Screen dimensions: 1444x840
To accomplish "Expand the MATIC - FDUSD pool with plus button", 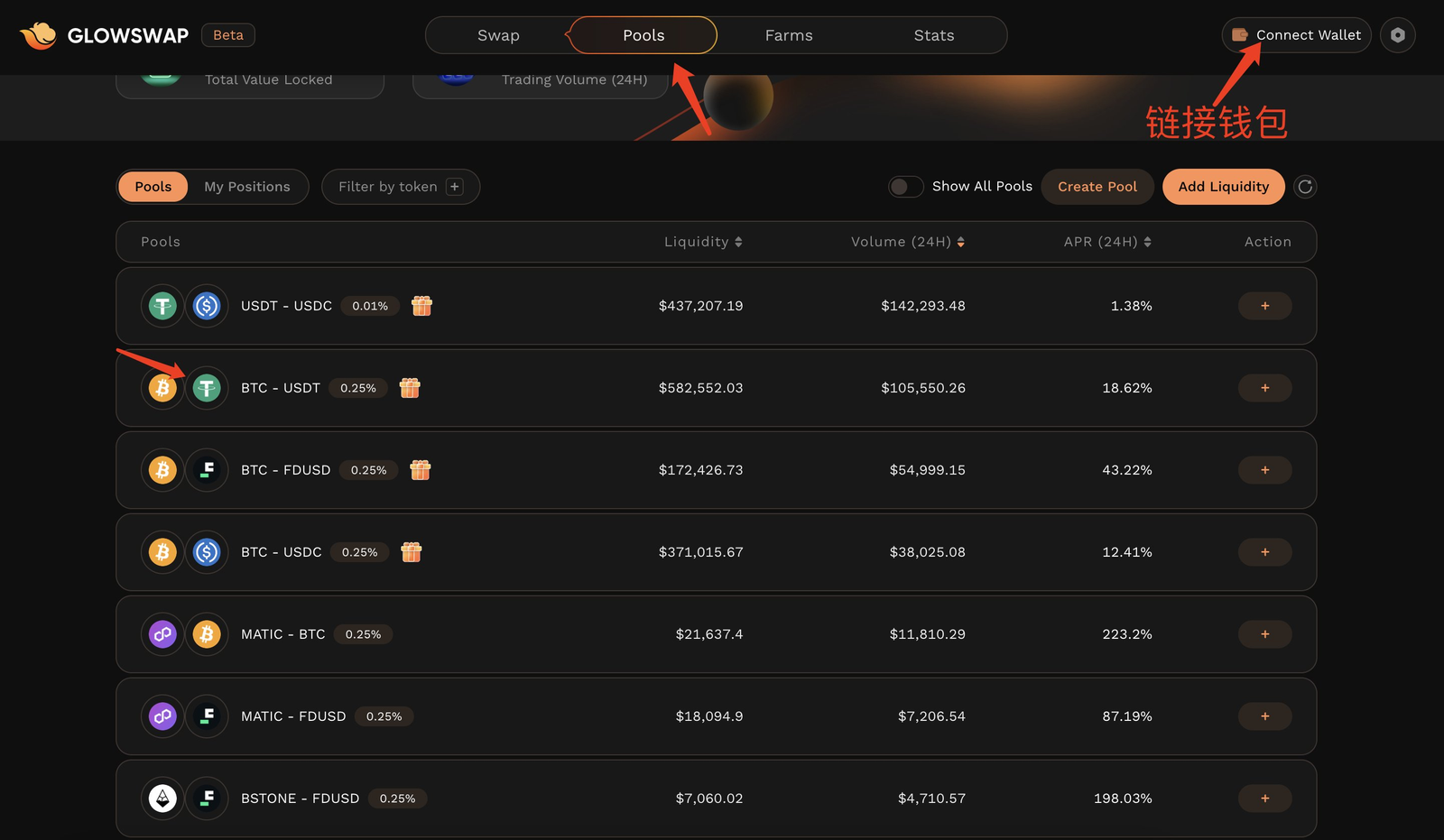I will click(1264, 716).
